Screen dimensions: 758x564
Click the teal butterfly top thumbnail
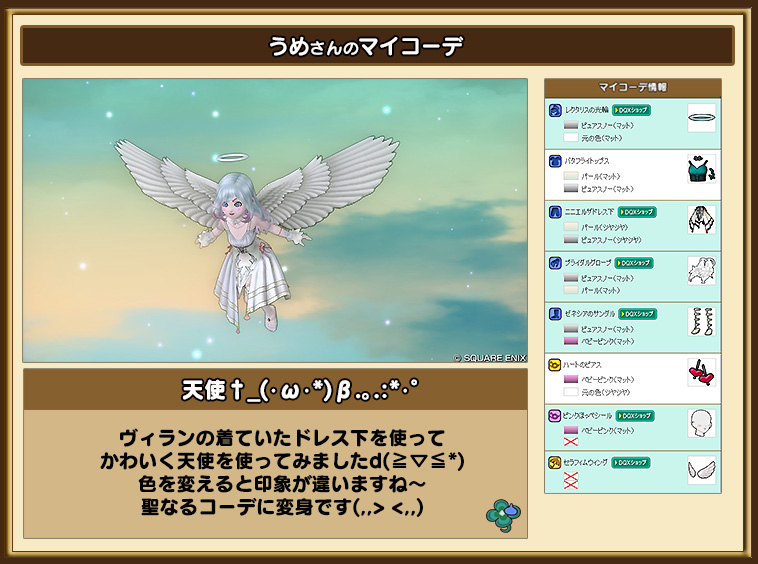pyautogui.click(x=701, y=169)
